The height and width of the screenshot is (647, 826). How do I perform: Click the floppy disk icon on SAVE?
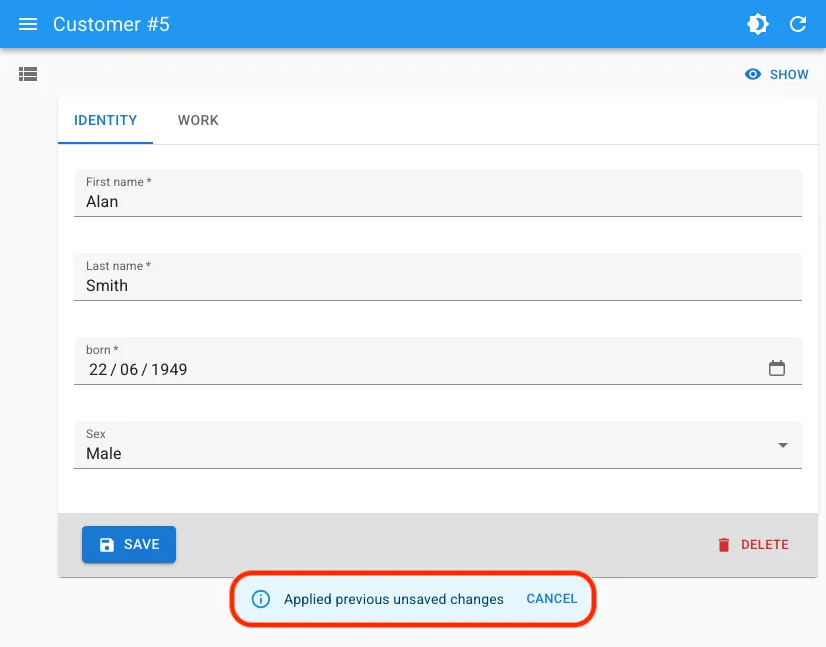pos(107,545)
